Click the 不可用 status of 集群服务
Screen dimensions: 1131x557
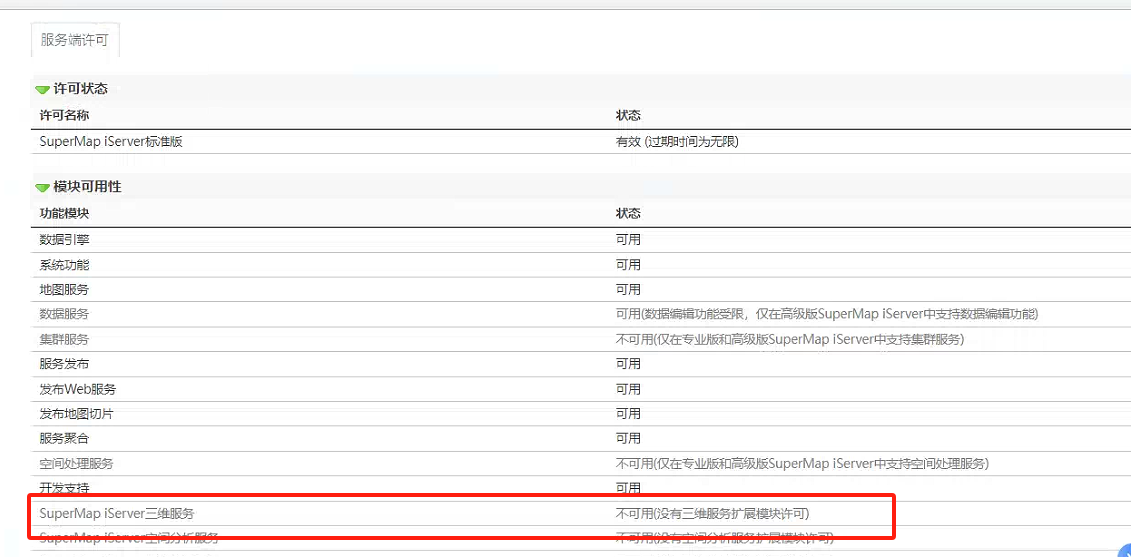tap(790, 339)
